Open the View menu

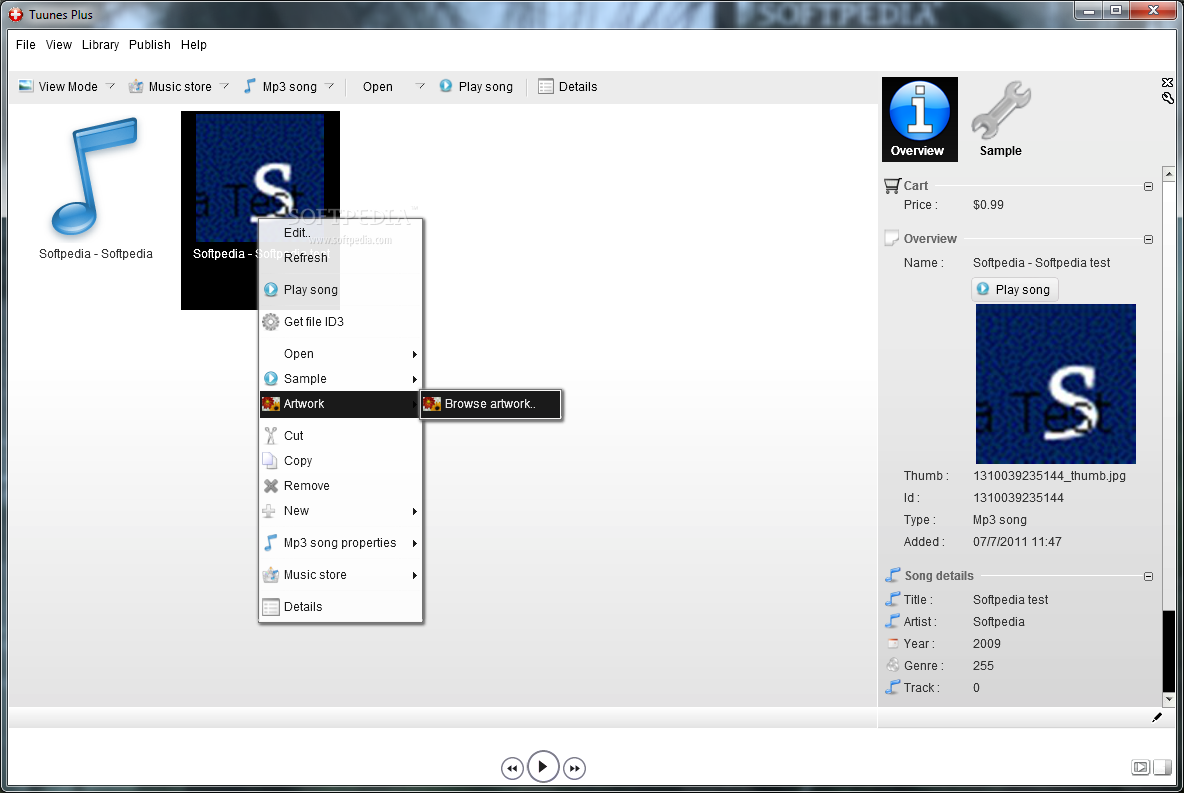tap(59, 45)
